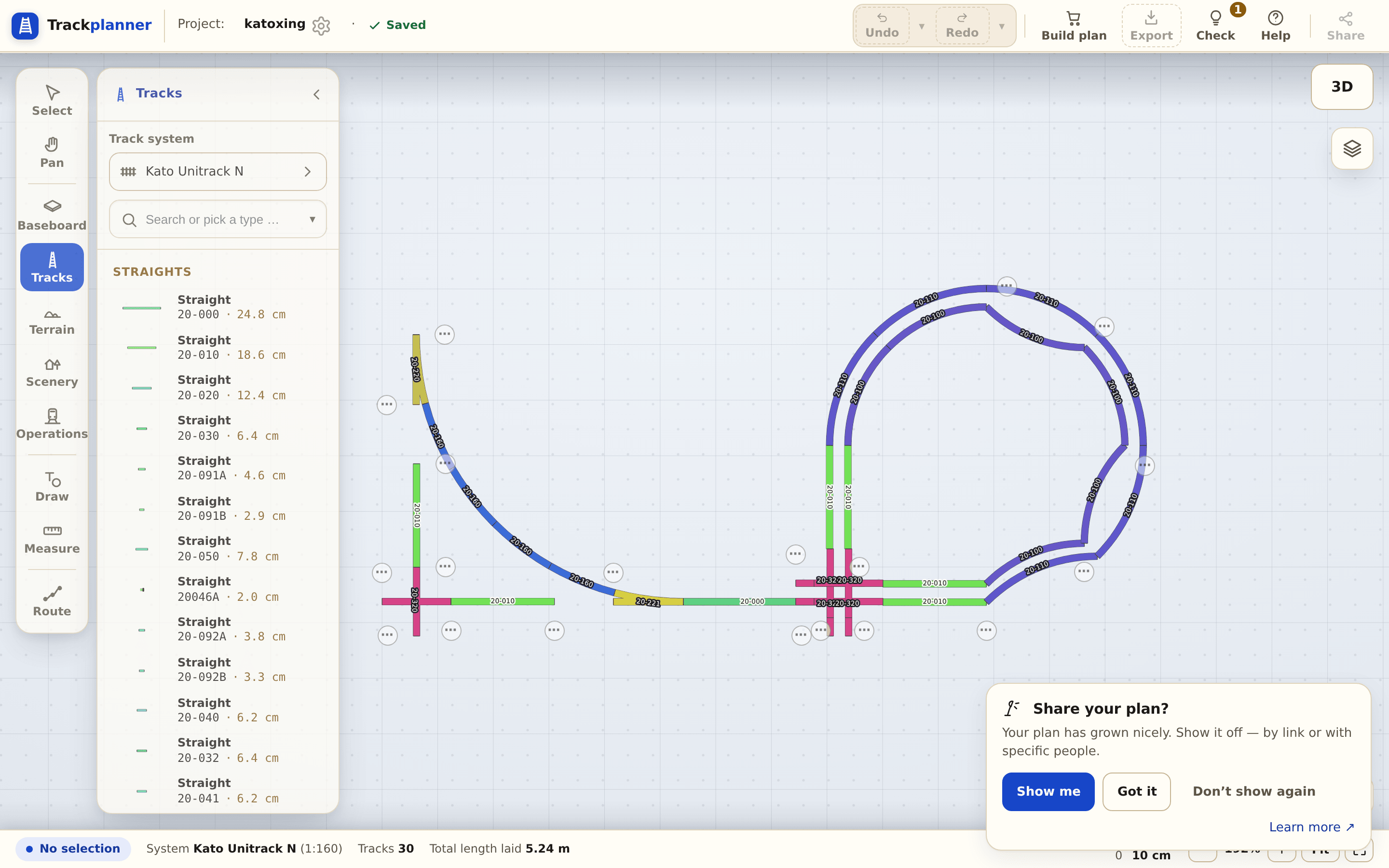The height and width of the screenshot is (868, 1389).
Task: Select the yellow 20-221 turnout on canvas
Action: [x=647, y=600]
